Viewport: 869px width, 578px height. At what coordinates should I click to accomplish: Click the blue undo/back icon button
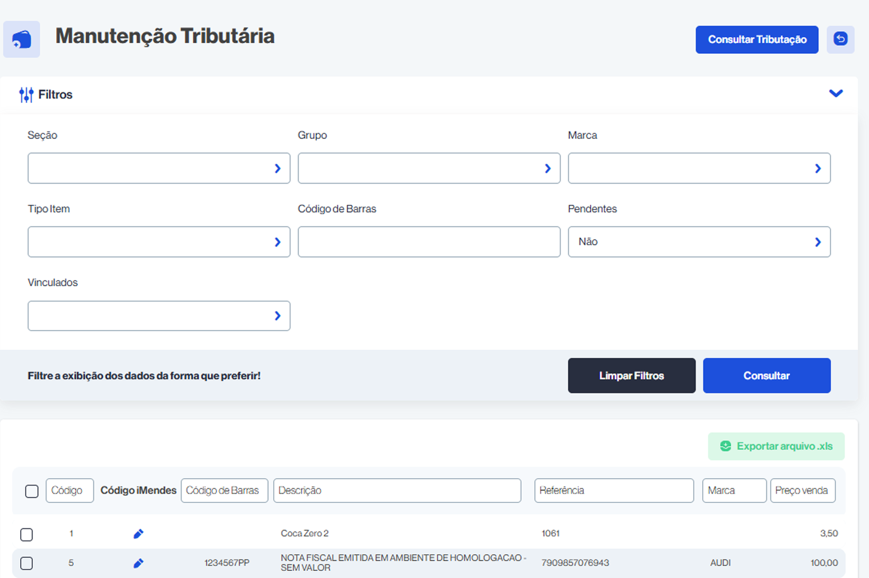840,39
